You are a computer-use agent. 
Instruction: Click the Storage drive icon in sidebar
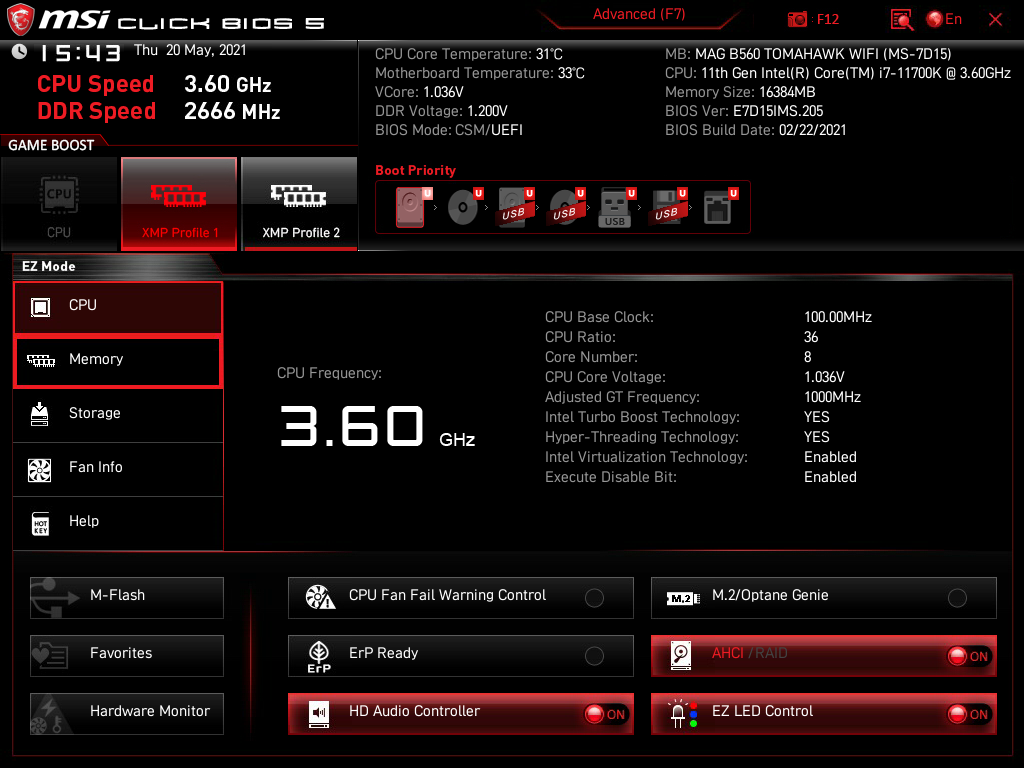coord(40,414)
